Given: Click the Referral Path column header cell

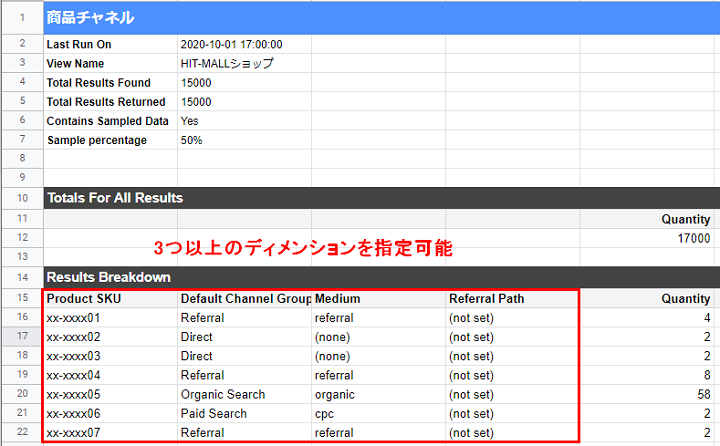Looking at the screenshot, I should click(486, 298).
